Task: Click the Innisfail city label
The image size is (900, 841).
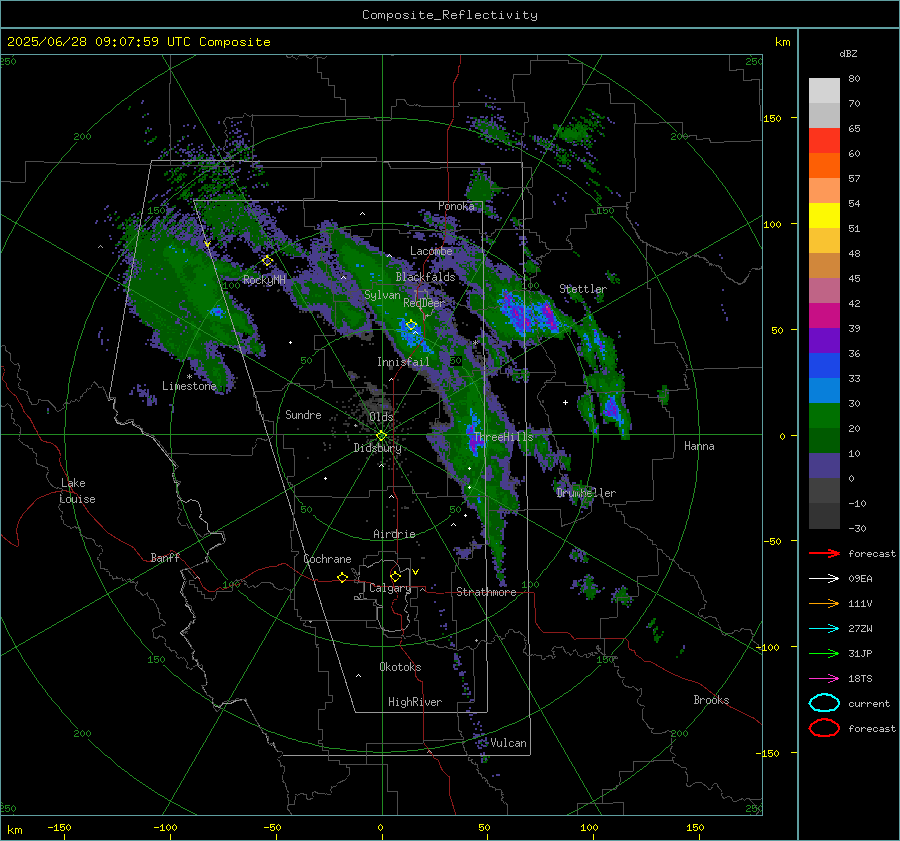Action: (x=403, y=362)
